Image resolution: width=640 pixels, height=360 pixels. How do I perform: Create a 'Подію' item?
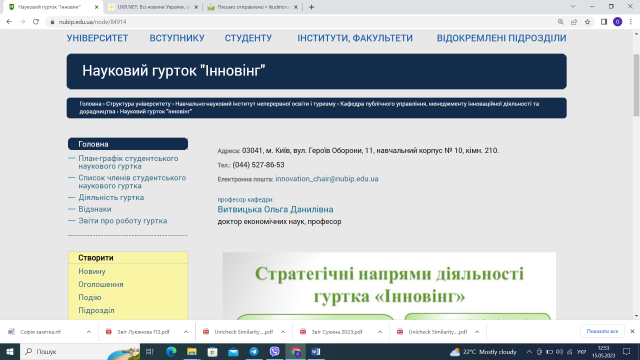tap(90, 298)
